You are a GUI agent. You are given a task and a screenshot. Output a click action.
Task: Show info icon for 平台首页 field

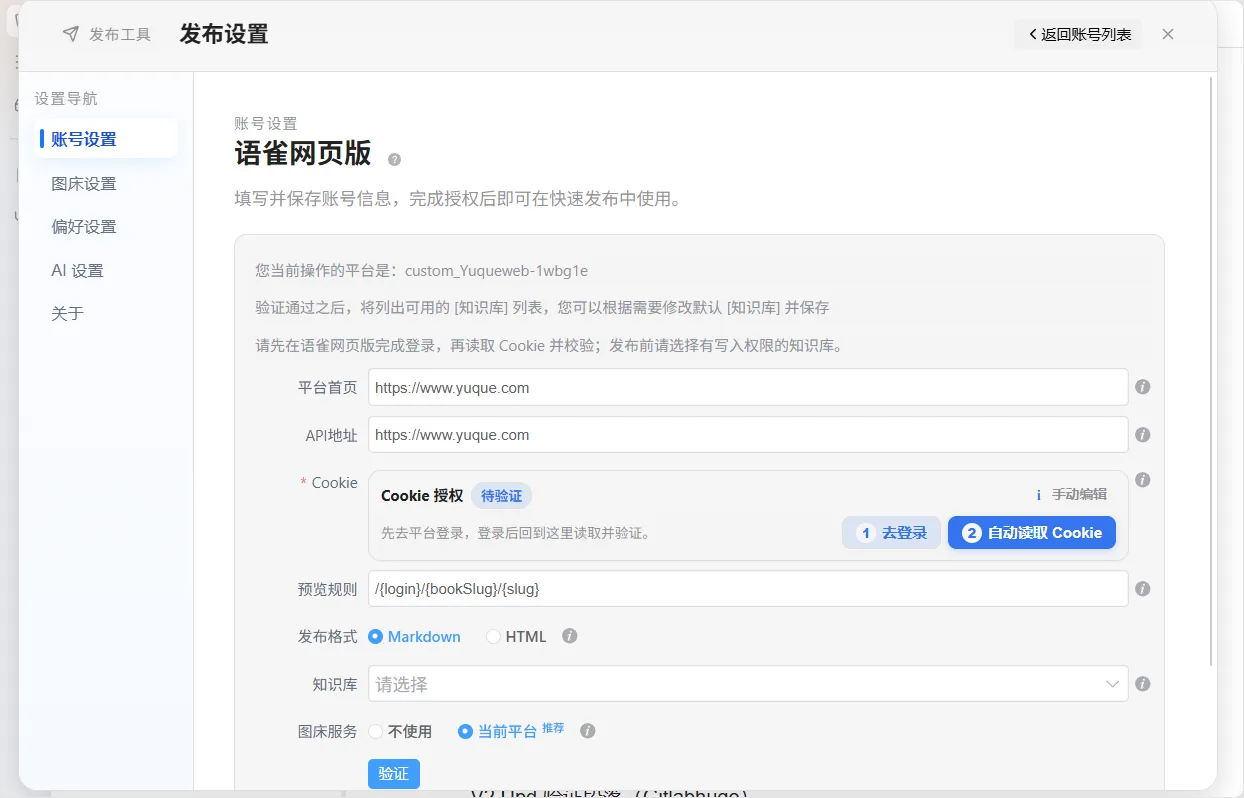point(1143,387)
